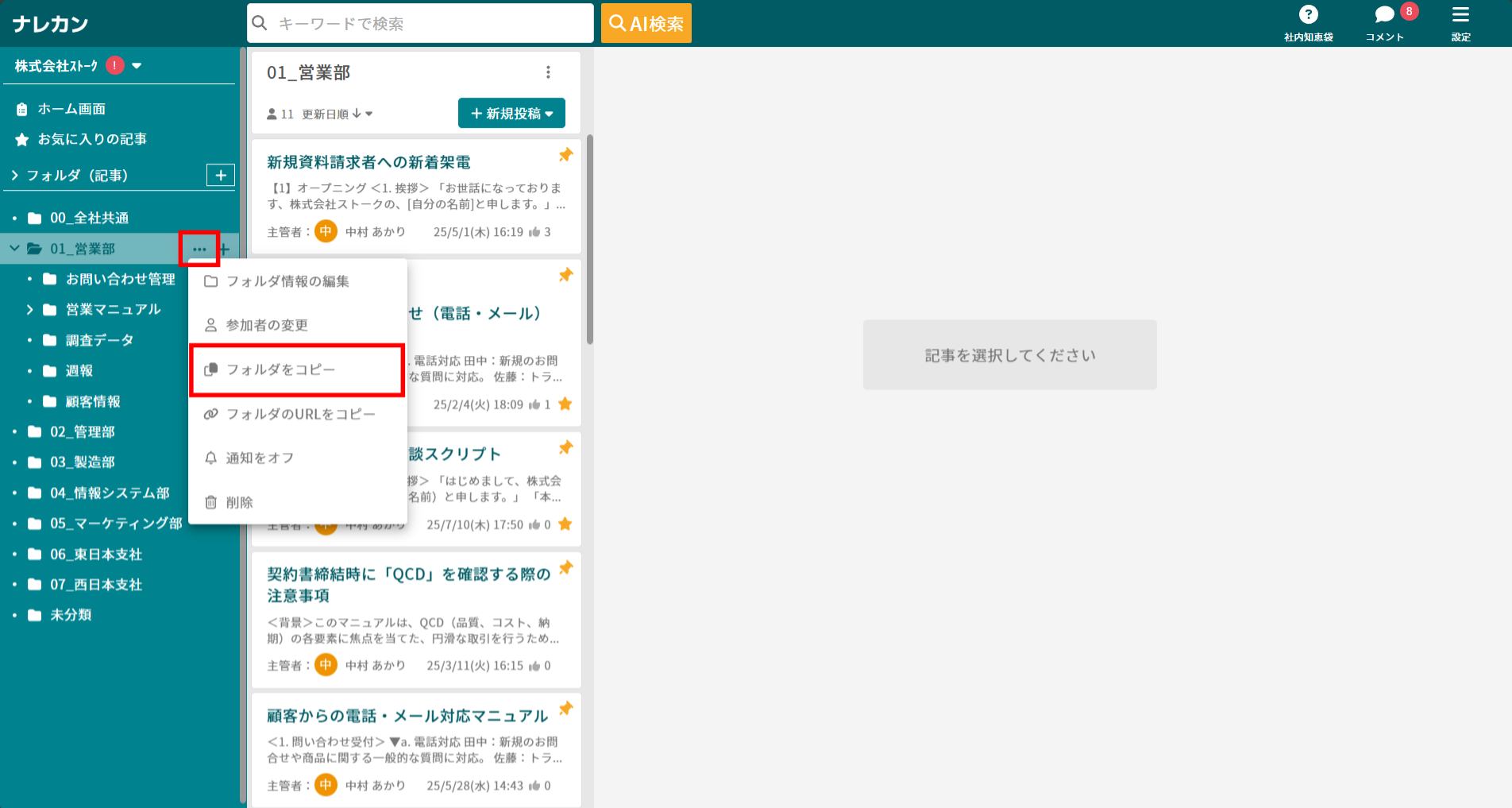The height and width of the screenshot is (808, 1512).
Task: Click the plus icon to add subfolder under 01_営業部
Action: [225, 249]
